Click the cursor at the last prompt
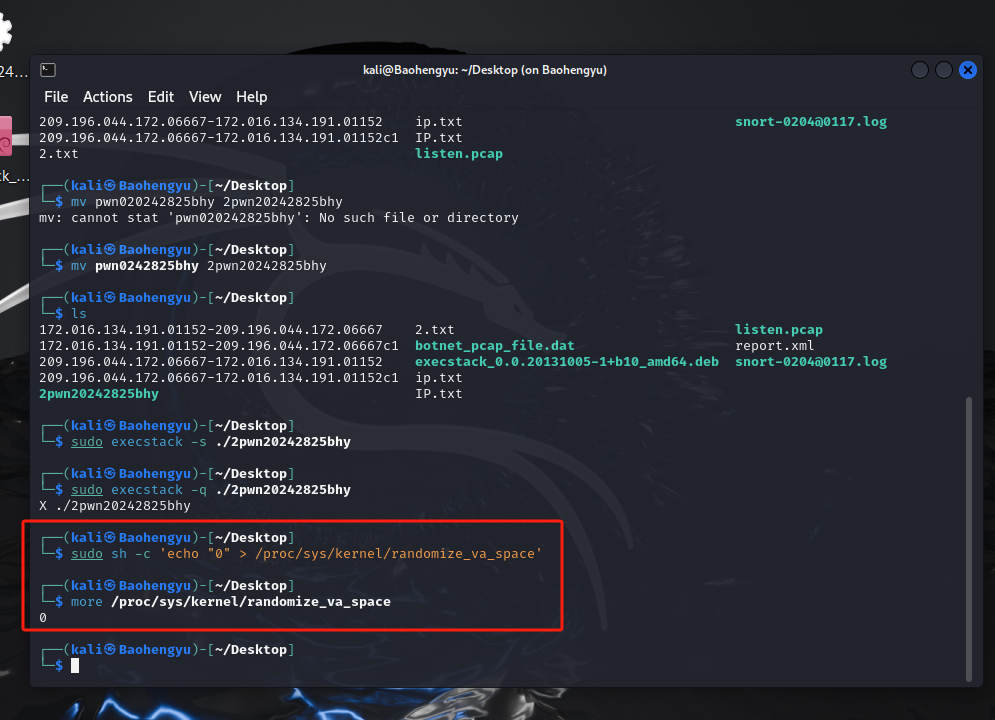Image resolution: width=995 pixels, height=720 pixels. pyautogui.click(x=75, y=665)
